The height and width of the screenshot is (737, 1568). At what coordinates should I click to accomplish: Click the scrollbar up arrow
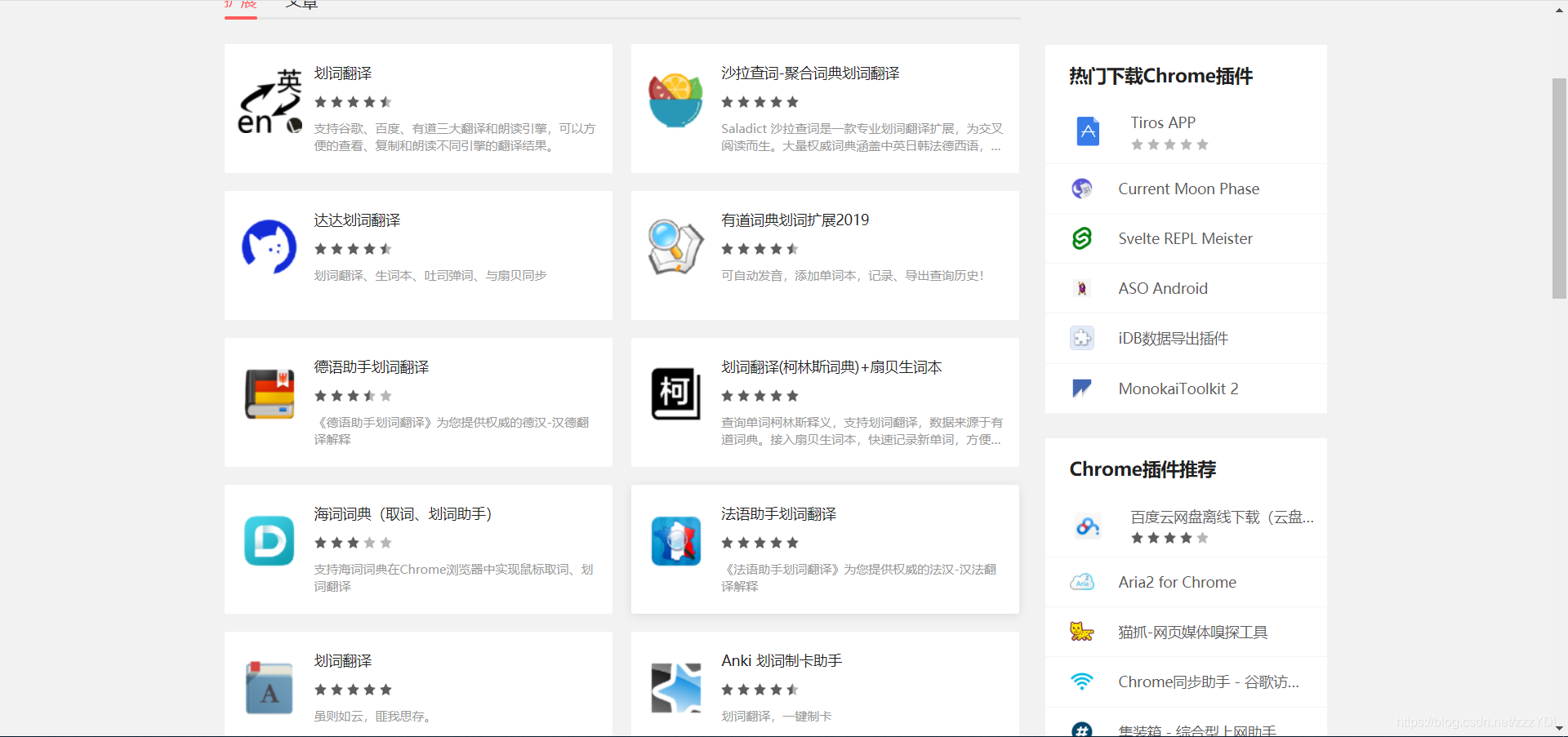(x=1559, y=10)
